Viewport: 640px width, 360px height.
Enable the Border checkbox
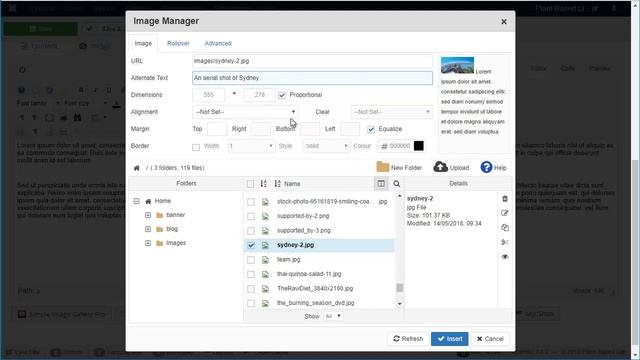pos(196,147)
